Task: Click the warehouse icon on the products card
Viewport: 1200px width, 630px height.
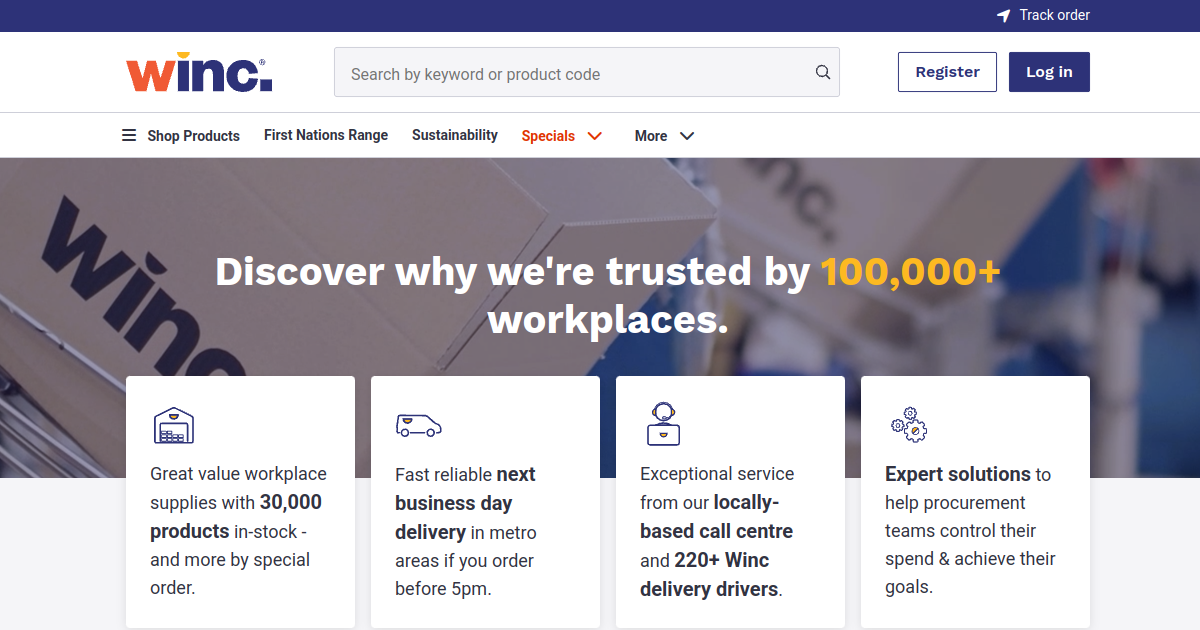Action: pos(173,425)
